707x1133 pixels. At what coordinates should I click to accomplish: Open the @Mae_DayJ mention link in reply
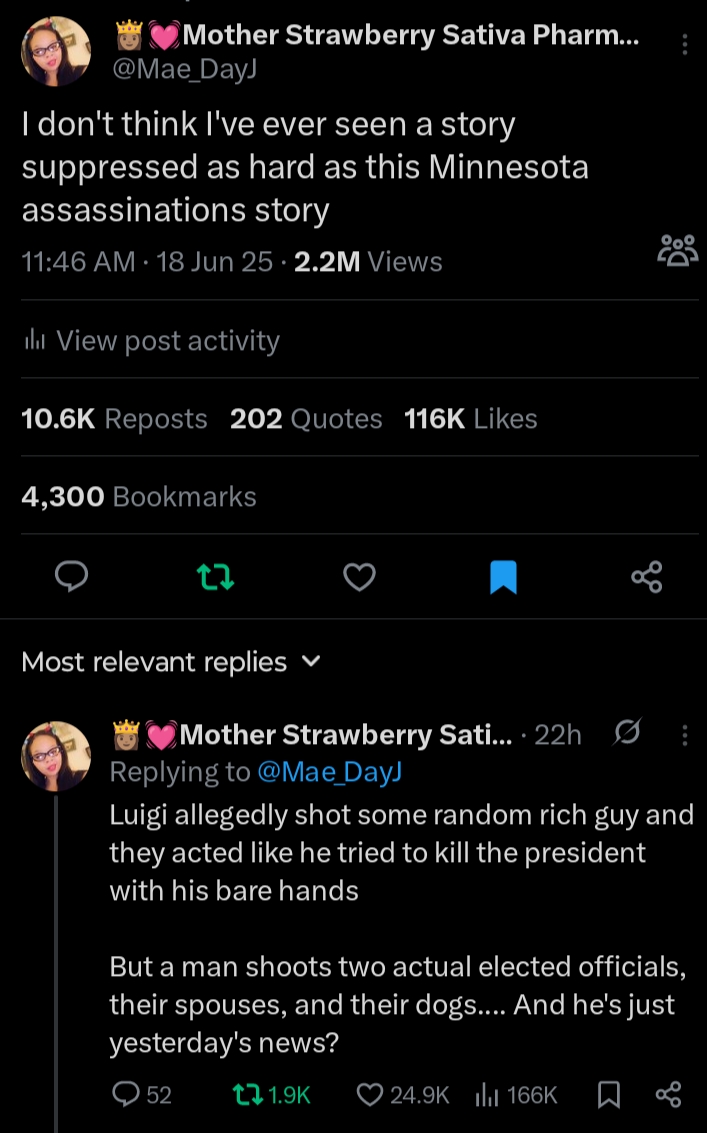(329, 771)
